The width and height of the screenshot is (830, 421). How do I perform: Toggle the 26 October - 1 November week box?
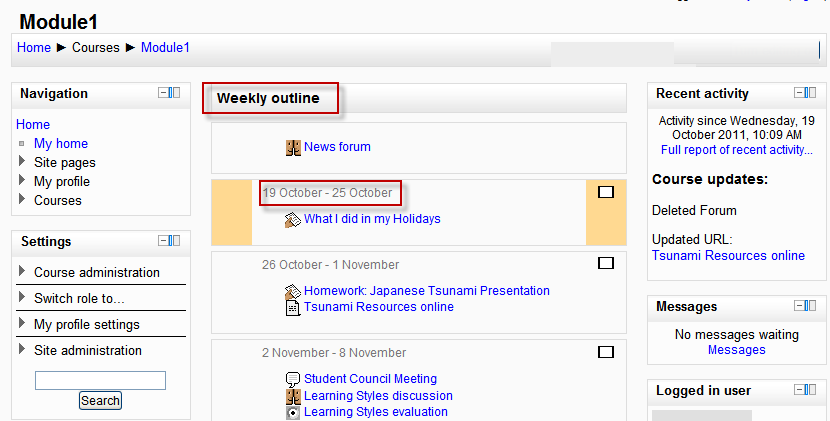[605, 264]
